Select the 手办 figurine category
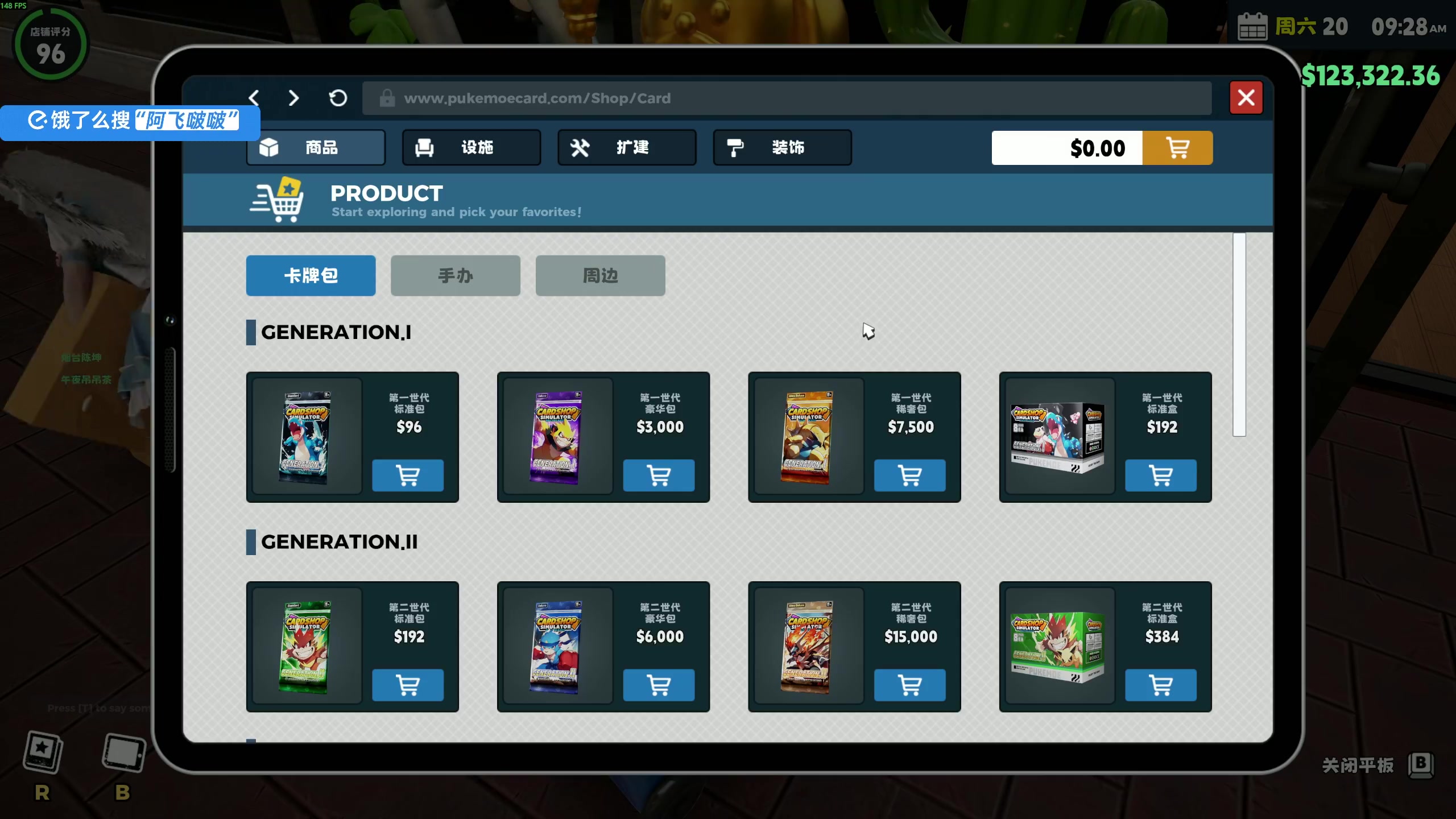This screenshot has height=819, width=1456. coord(455,275)
